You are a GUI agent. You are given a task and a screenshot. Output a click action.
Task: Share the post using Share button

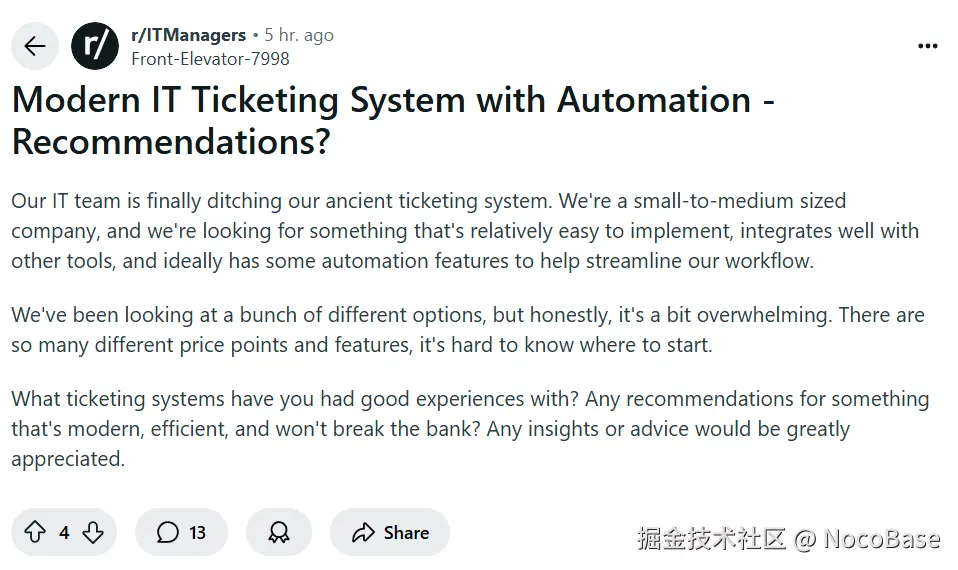click(390, 532)
